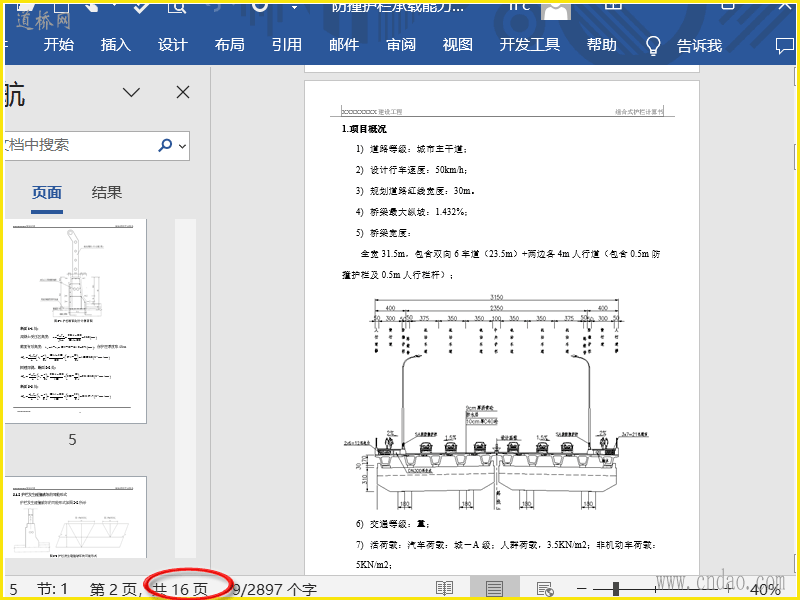Open the 帮助 ribbon tab
This screenshot has height=600, width=800.
(x=602, y=45)
